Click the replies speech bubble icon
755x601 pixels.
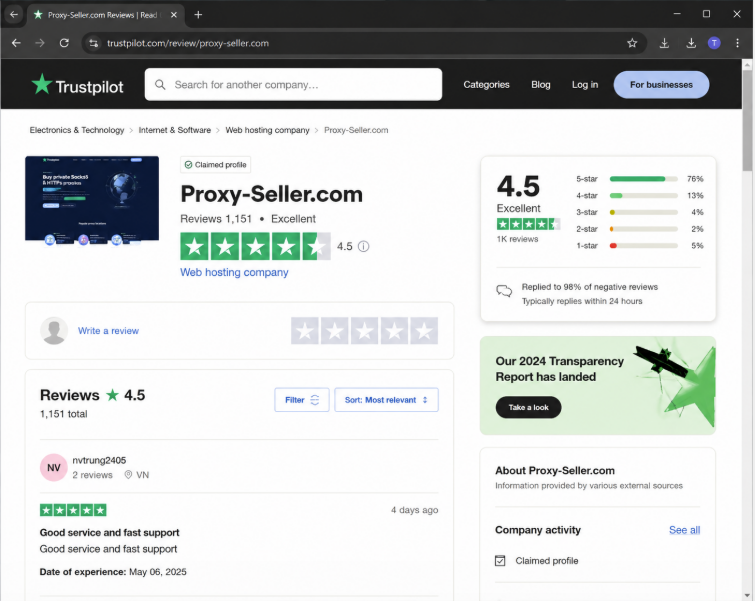point(504,291)
